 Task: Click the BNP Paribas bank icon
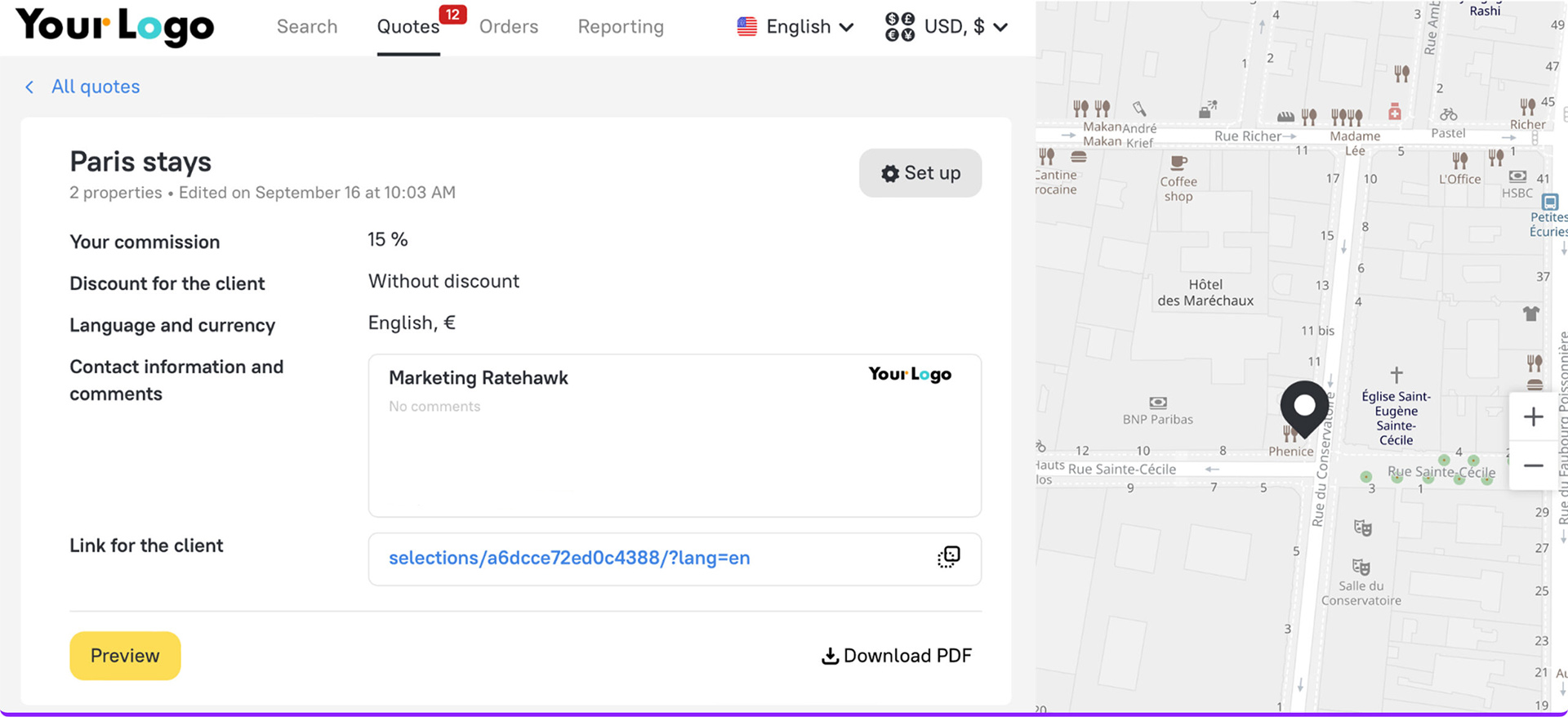1157,403
